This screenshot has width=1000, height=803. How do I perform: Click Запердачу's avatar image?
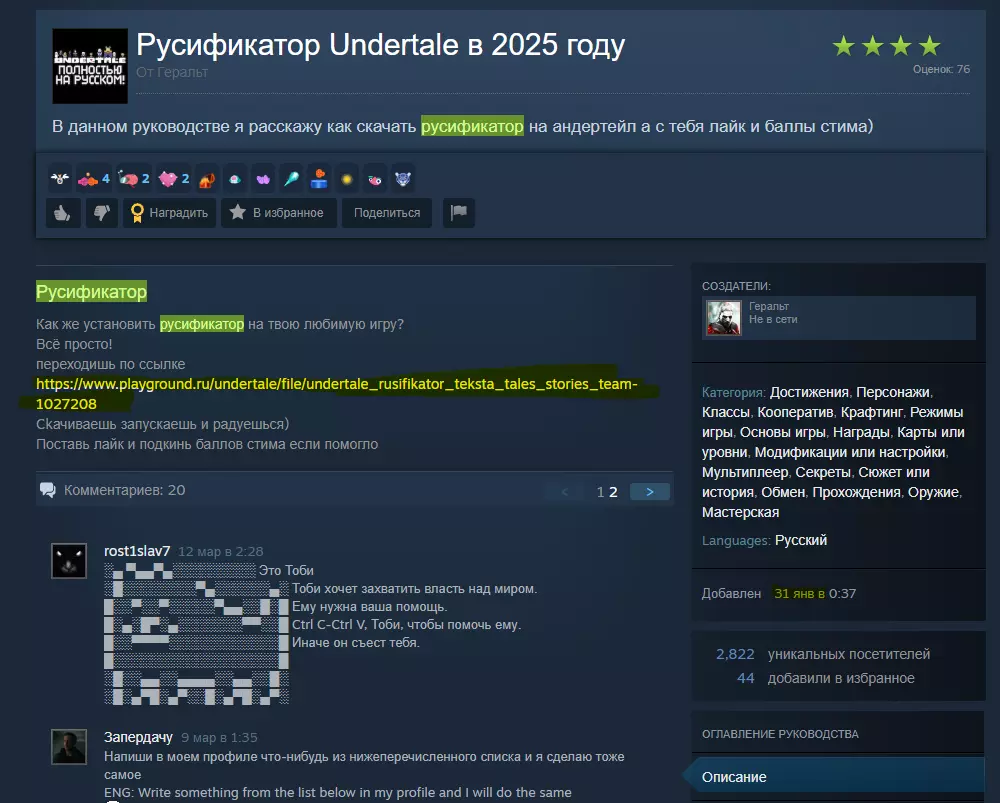click(69, 747)
